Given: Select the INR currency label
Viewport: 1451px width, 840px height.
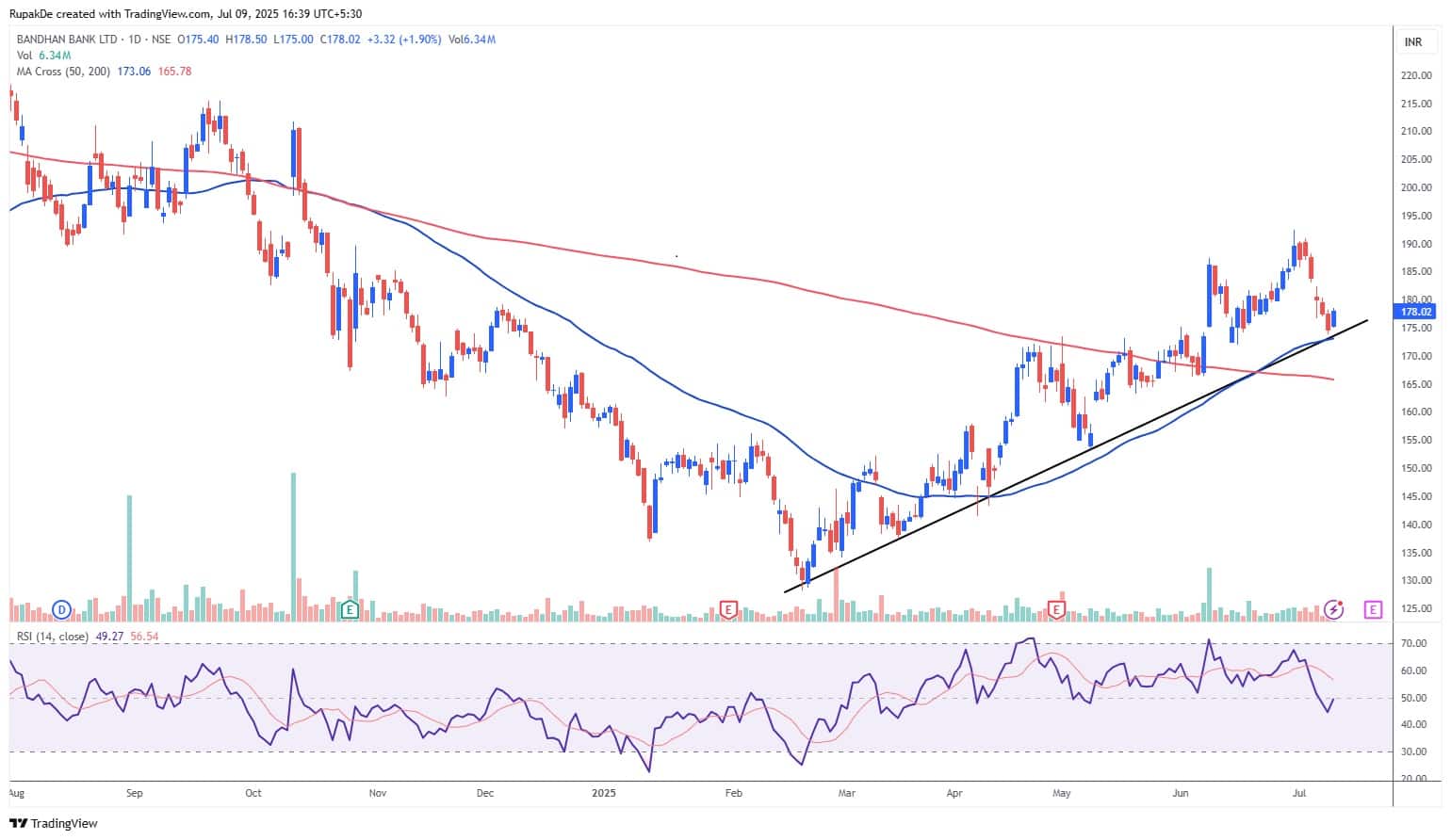Looking at the screenshot, I should pos(1413,42).
